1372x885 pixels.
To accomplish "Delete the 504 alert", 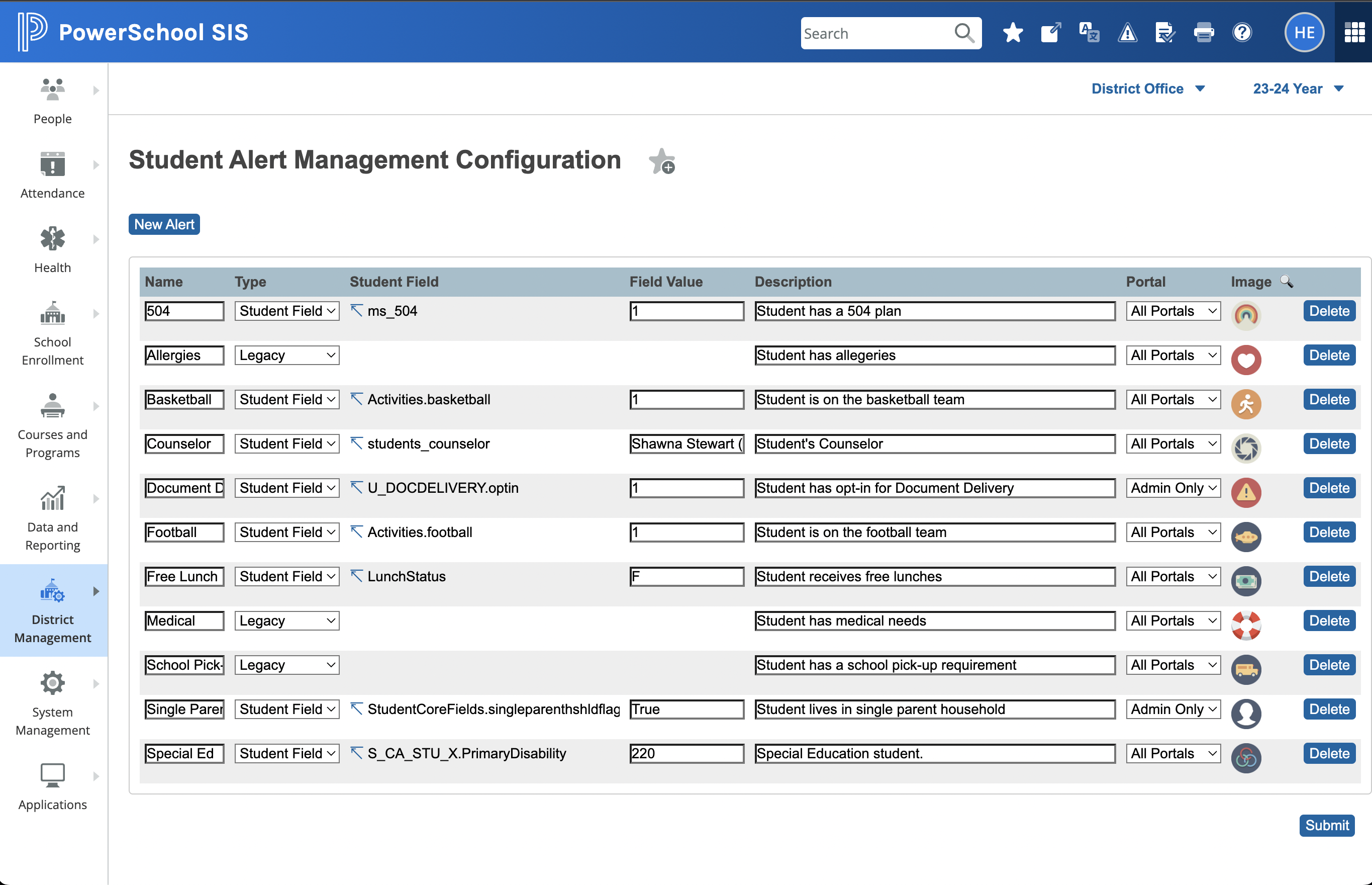I will [x=1329, y=311].
